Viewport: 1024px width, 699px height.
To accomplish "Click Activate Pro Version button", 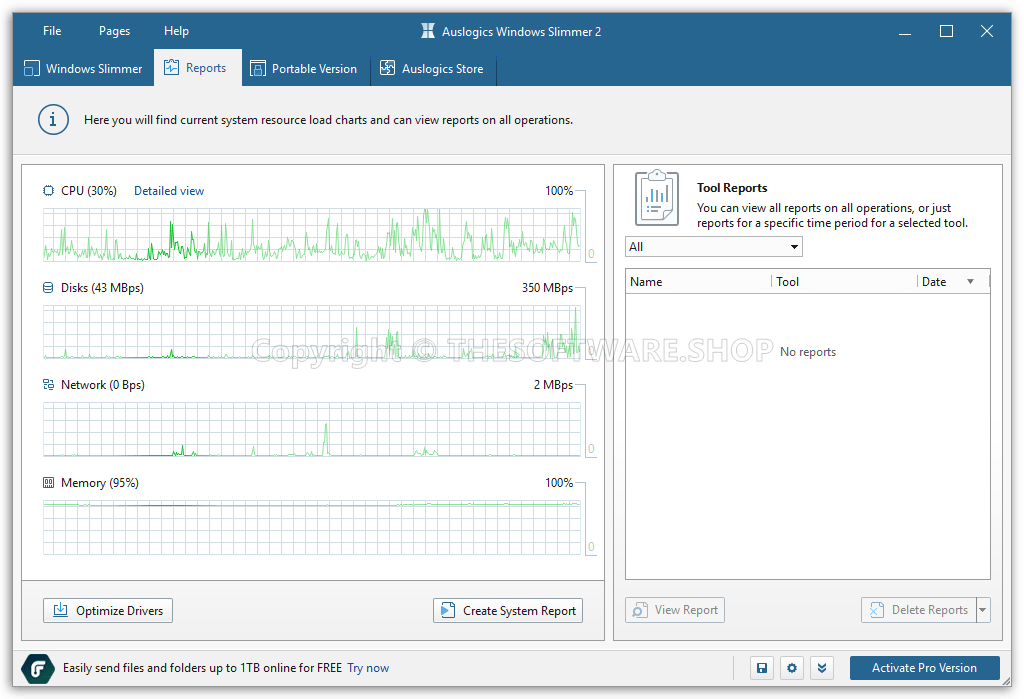I will tap(924, 668).
